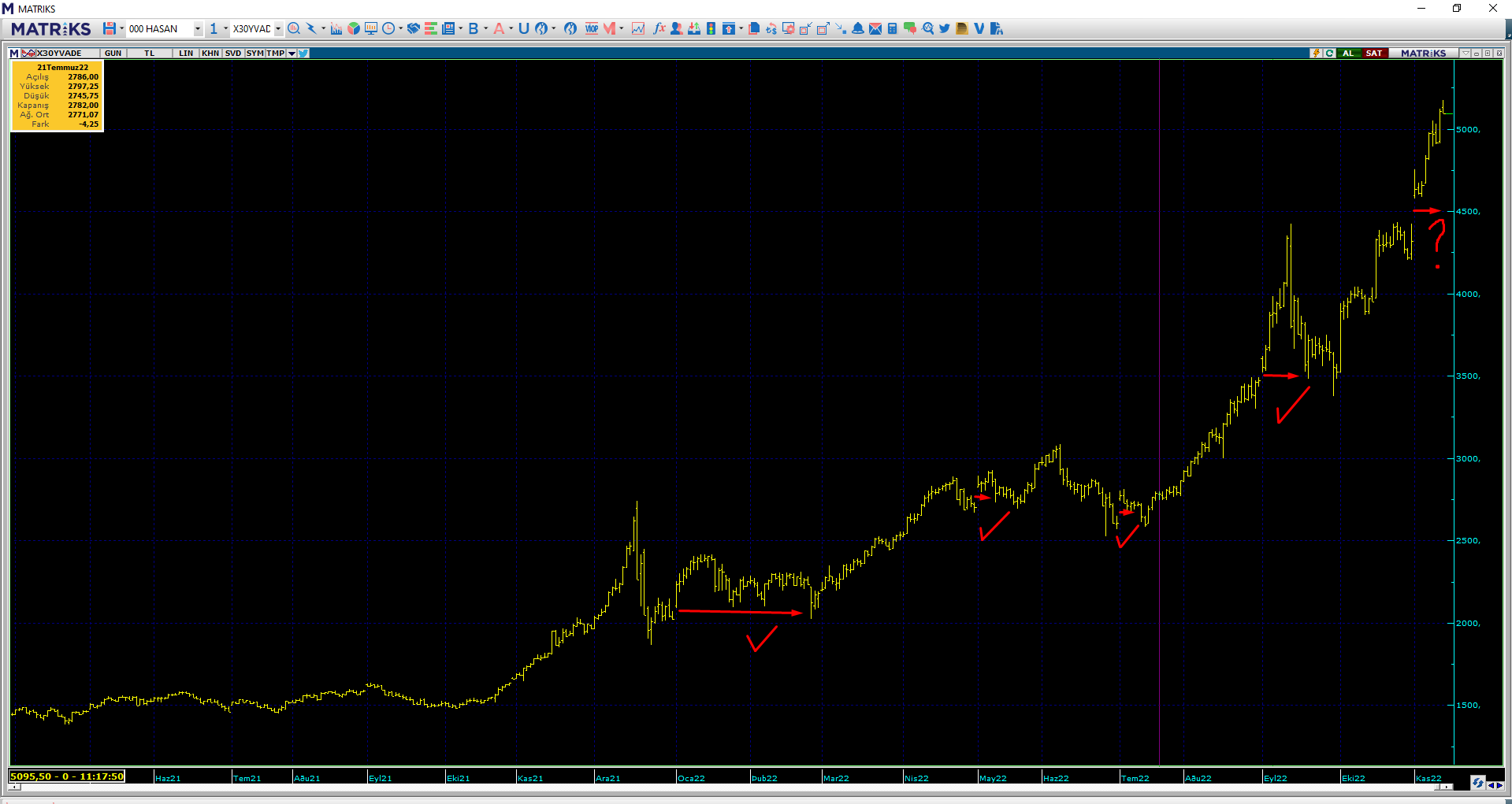Click the red SAT sell button
1512x804 pixels.
point(1374,54)
